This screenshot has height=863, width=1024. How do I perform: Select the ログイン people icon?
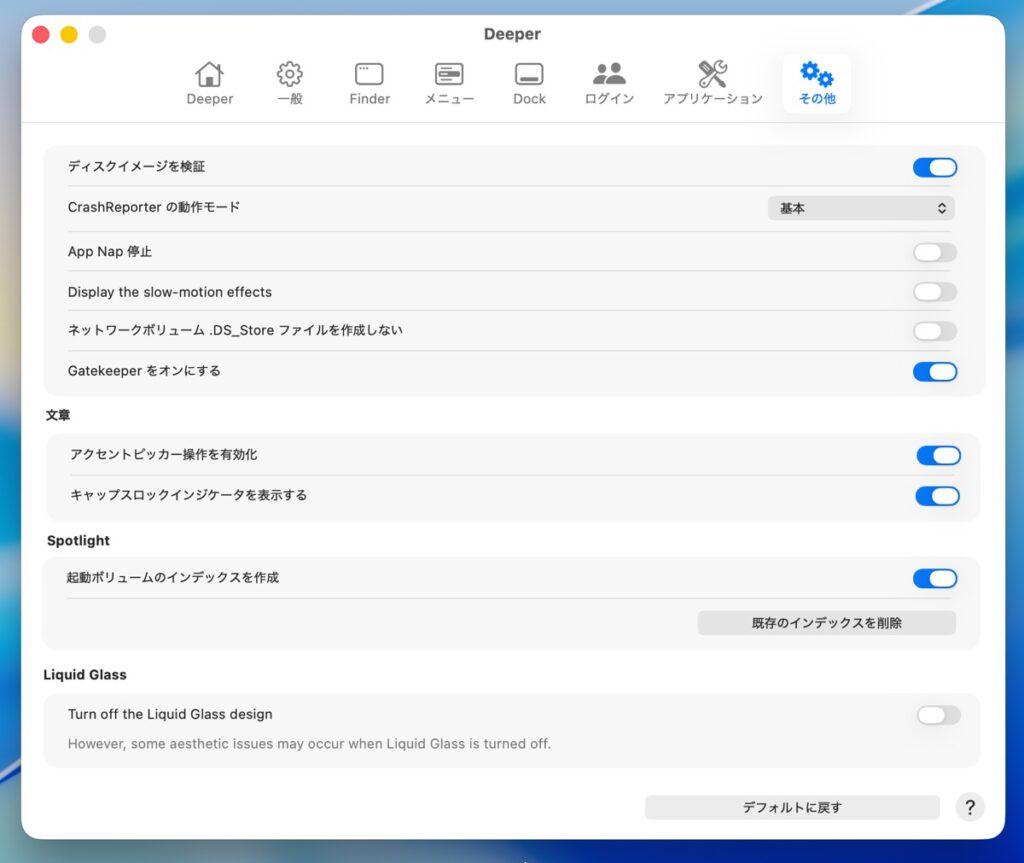(x=609, y=75)
